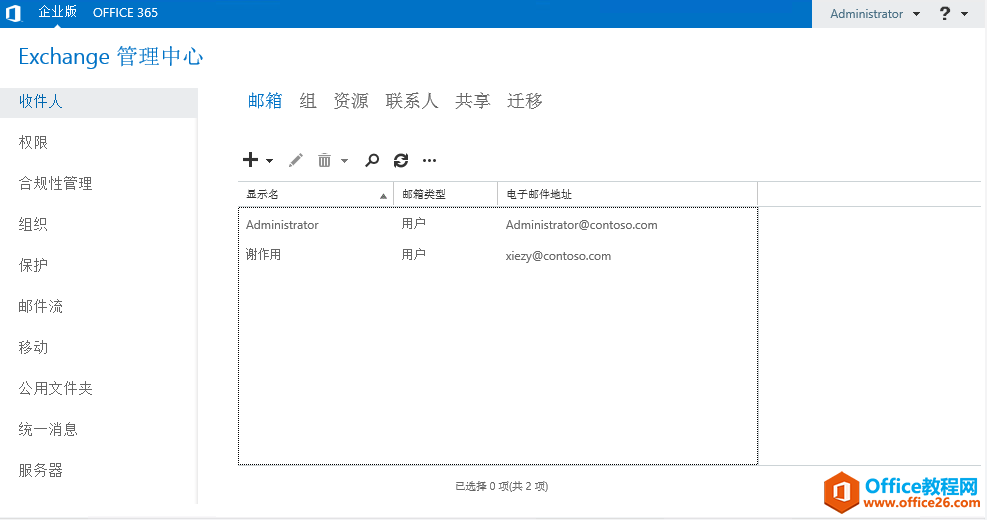The image size is (987, 520).
Task: Sort by 邮箱类型 column header
Action: (446, 195)
